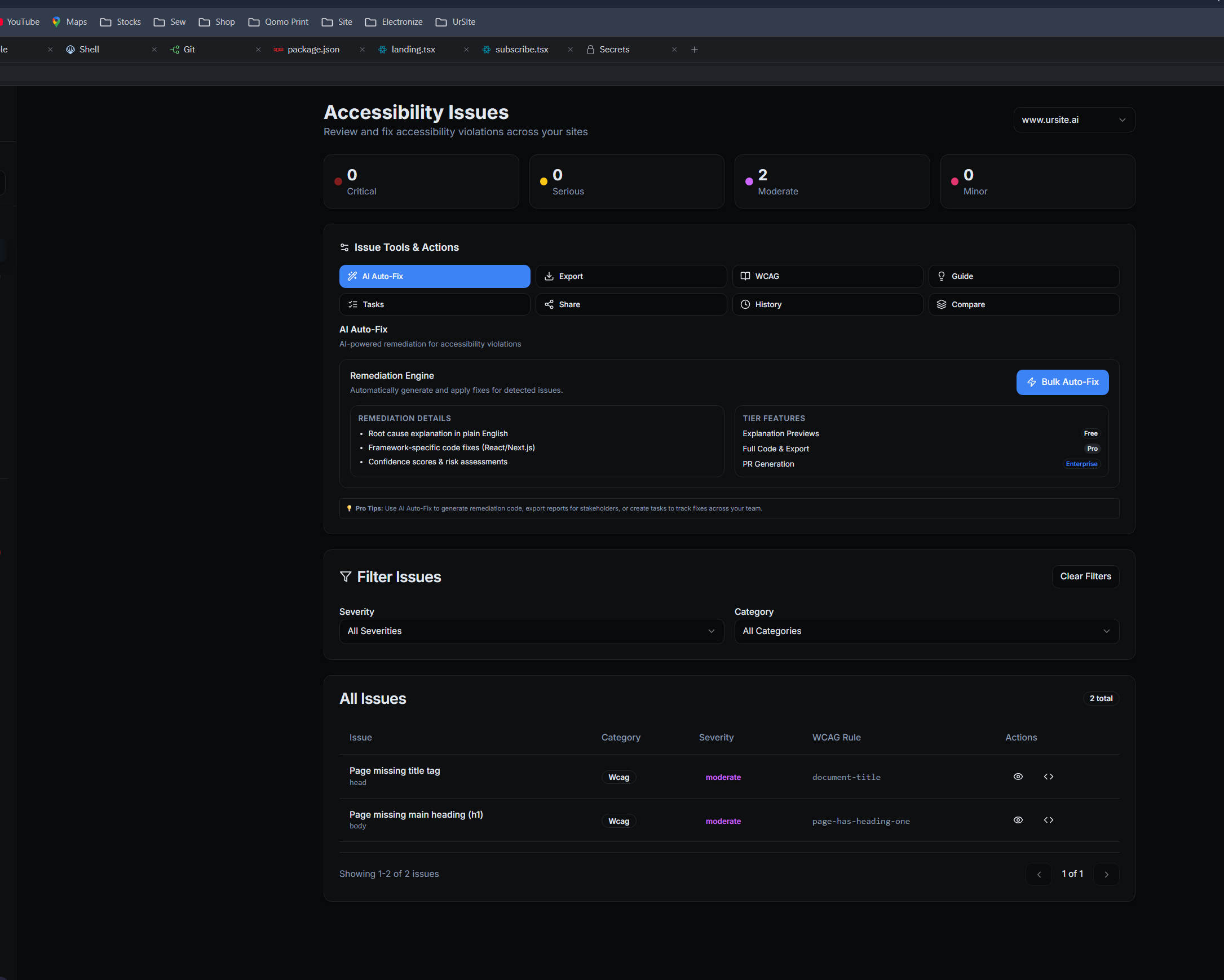Click the Share tool icon
This screenshot has height=980, width=1224.
pos(549,304)
